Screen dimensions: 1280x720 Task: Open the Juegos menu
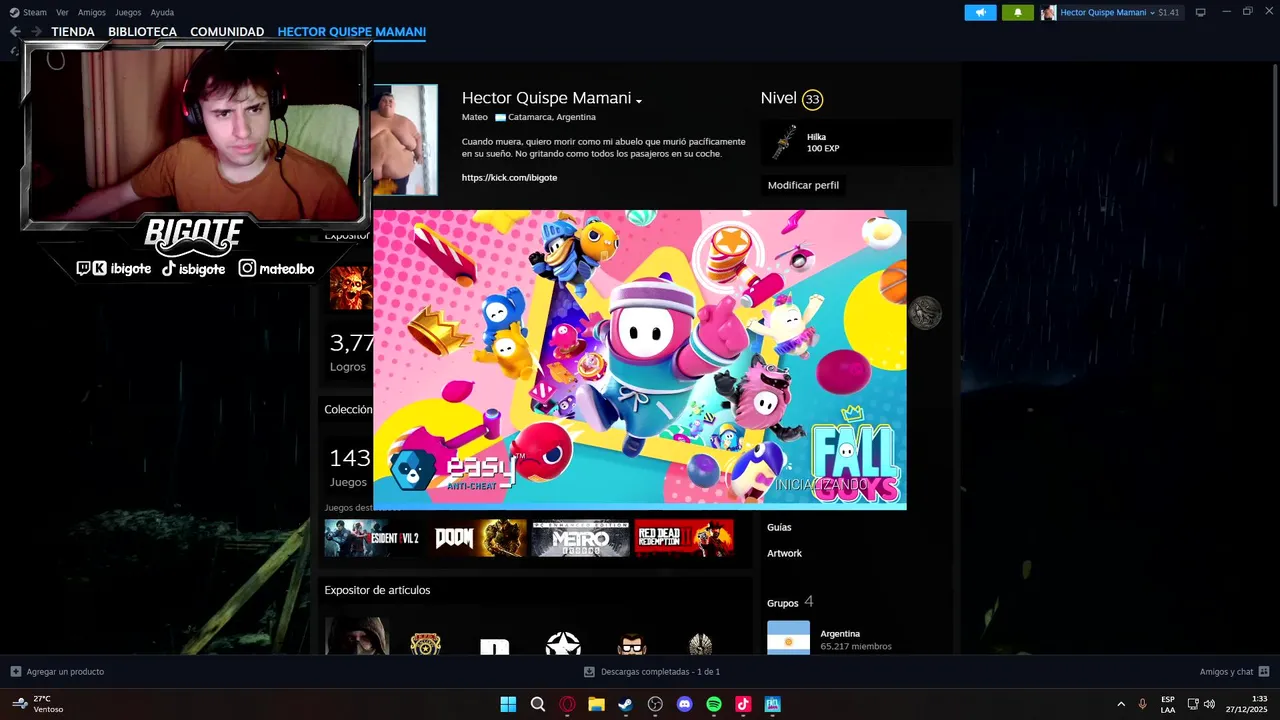point(128,12)
